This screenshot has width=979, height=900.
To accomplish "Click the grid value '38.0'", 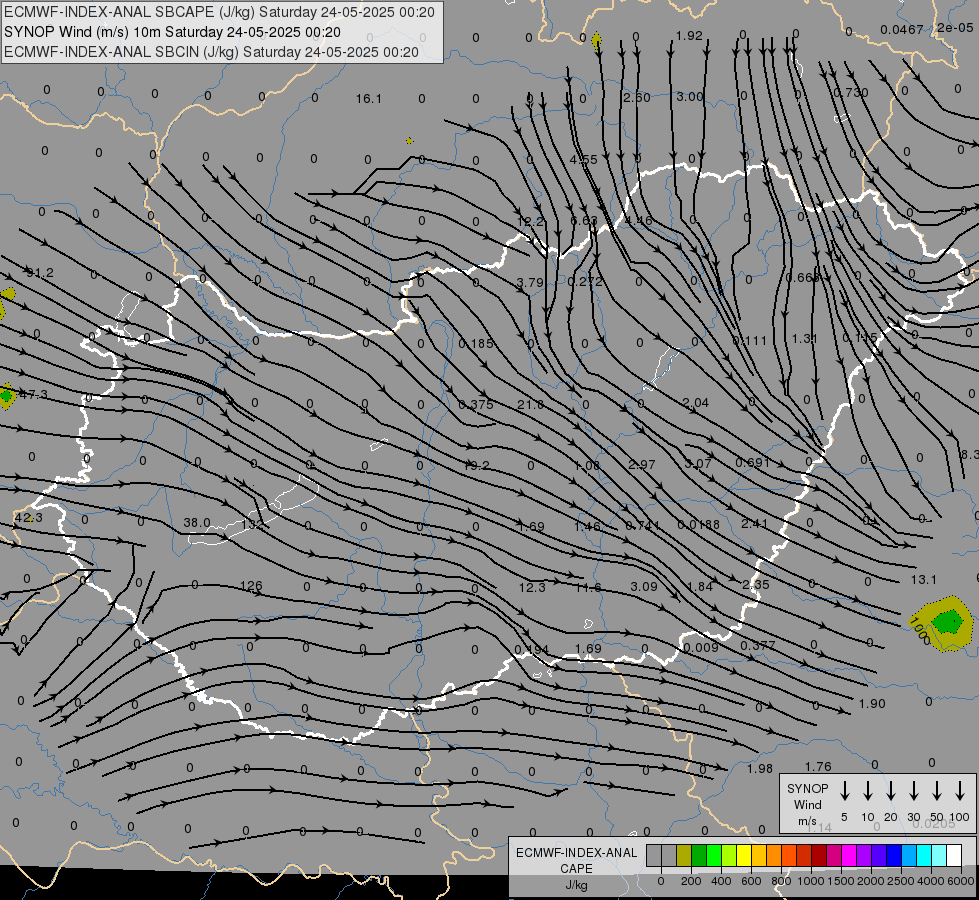I will pyautogui.click(x=197, y=523).
